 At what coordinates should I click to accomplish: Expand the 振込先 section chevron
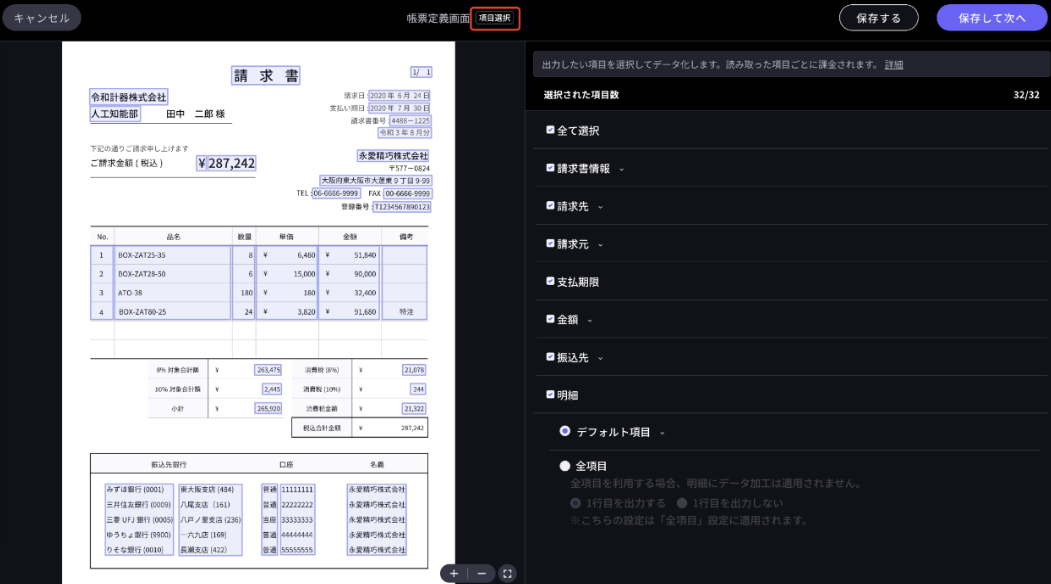[x=600, y=358]
